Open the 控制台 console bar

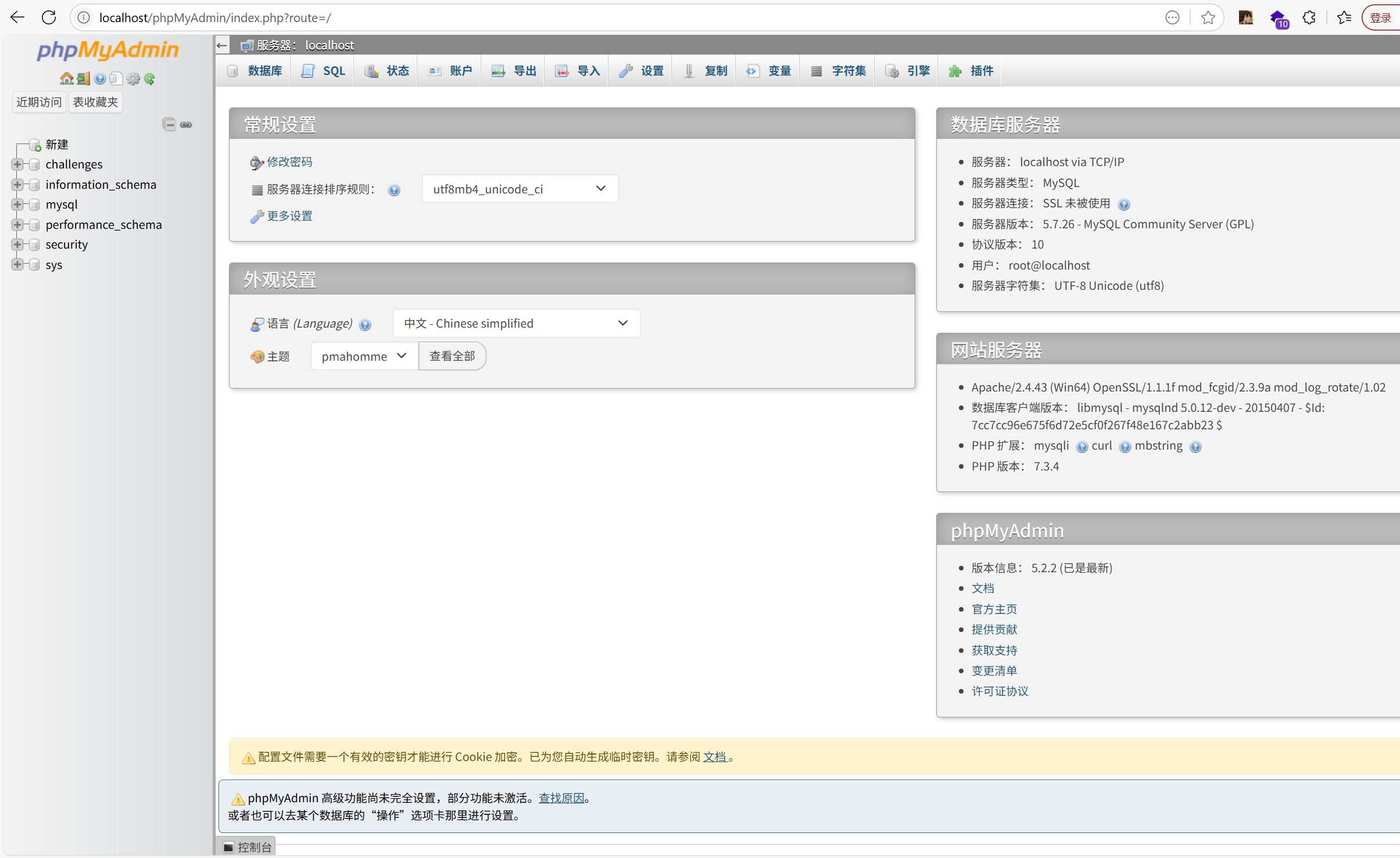[247, 847]
